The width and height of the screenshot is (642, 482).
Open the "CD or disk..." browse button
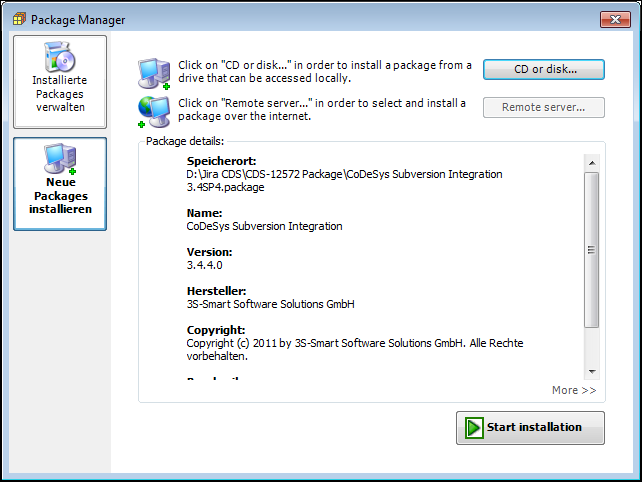[x=544, y=69]
